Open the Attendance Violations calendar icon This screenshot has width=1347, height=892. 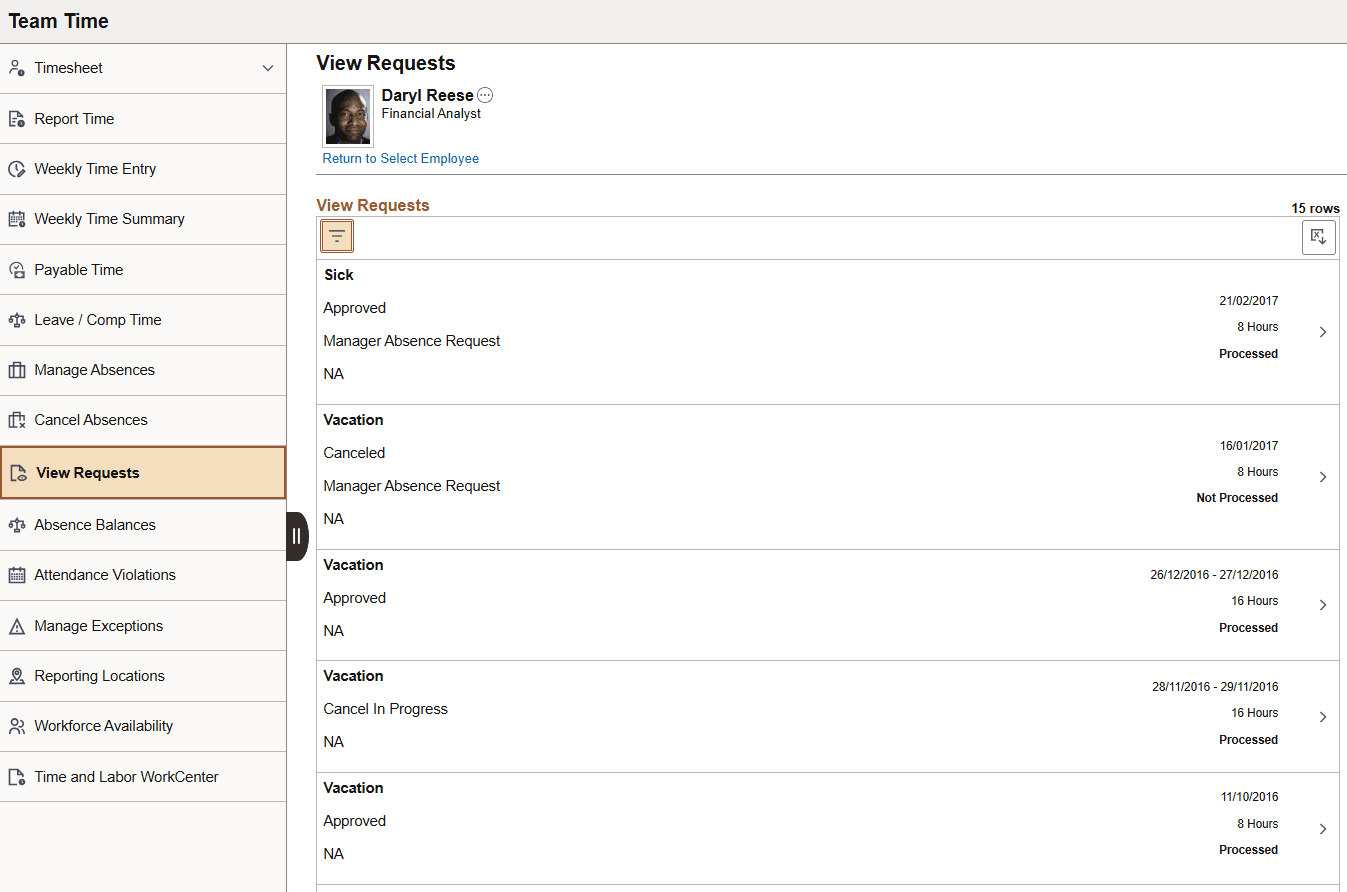17,575
